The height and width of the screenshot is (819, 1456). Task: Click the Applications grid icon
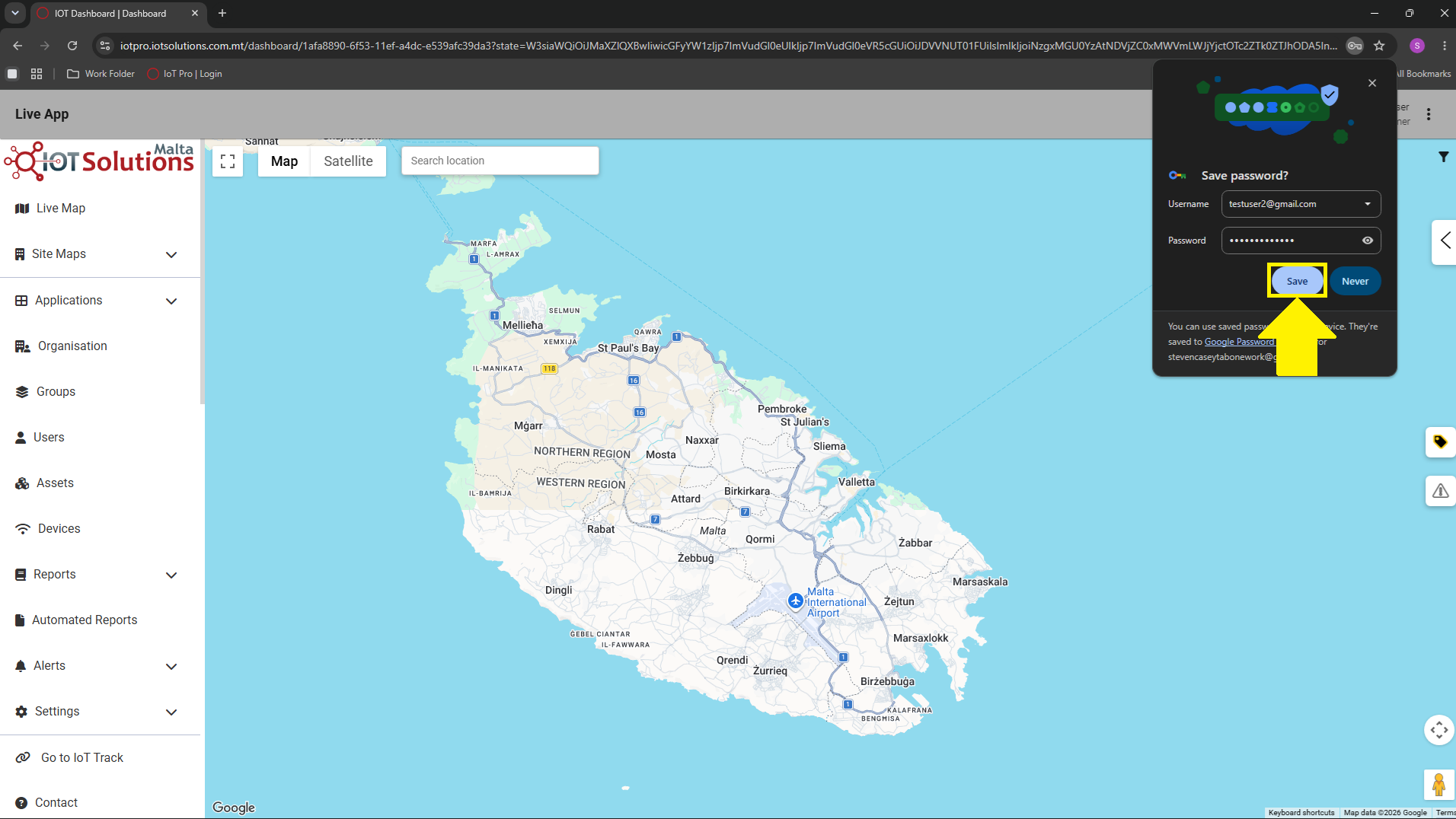21,301
